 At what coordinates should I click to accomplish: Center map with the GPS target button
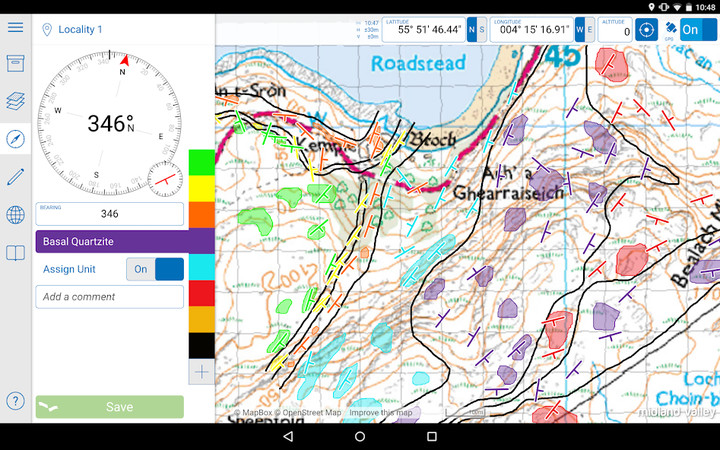647,30
